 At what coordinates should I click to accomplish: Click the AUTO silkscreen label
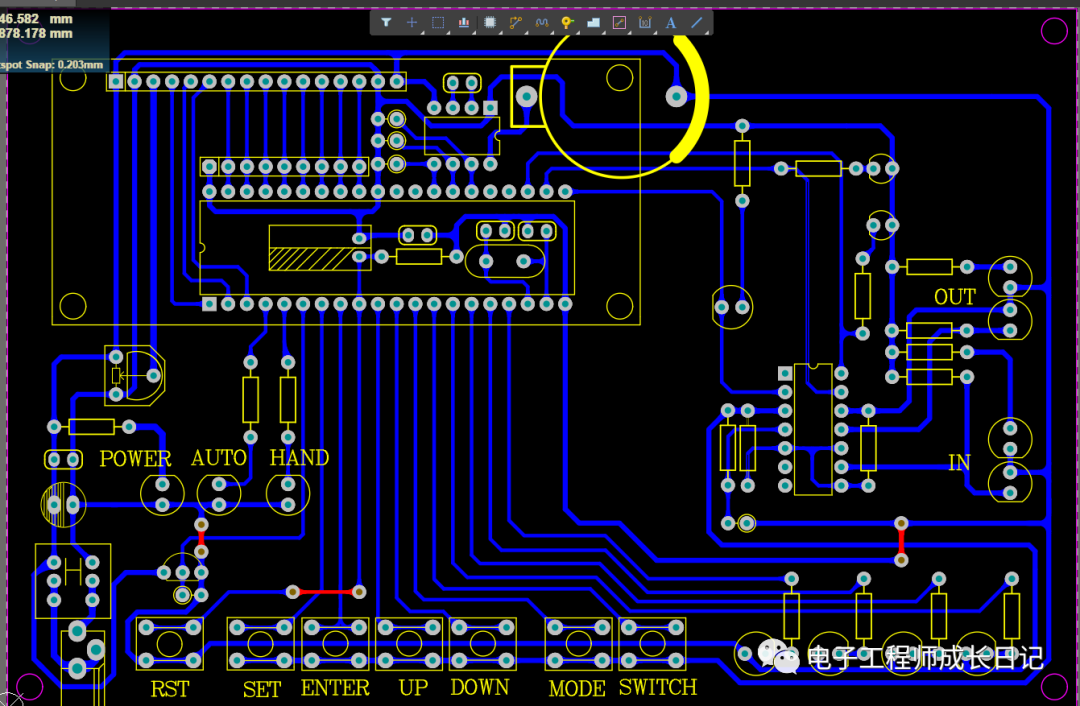[218, 458]
